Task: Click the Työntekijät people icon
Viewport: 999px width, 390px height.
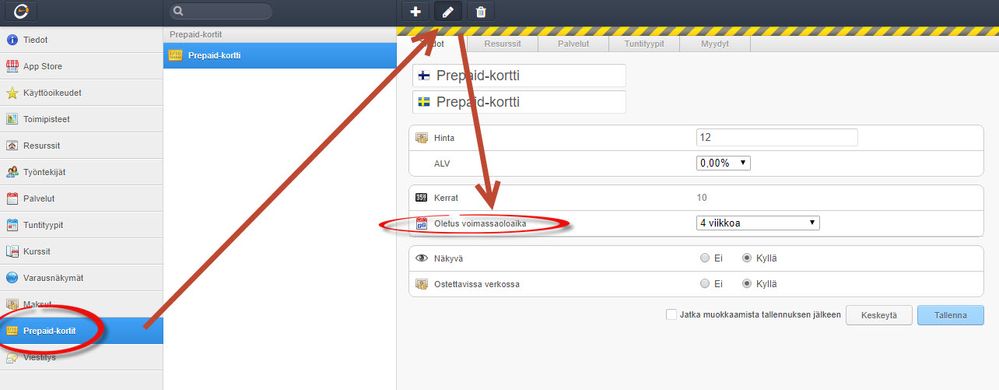Action: click(11, 172)
